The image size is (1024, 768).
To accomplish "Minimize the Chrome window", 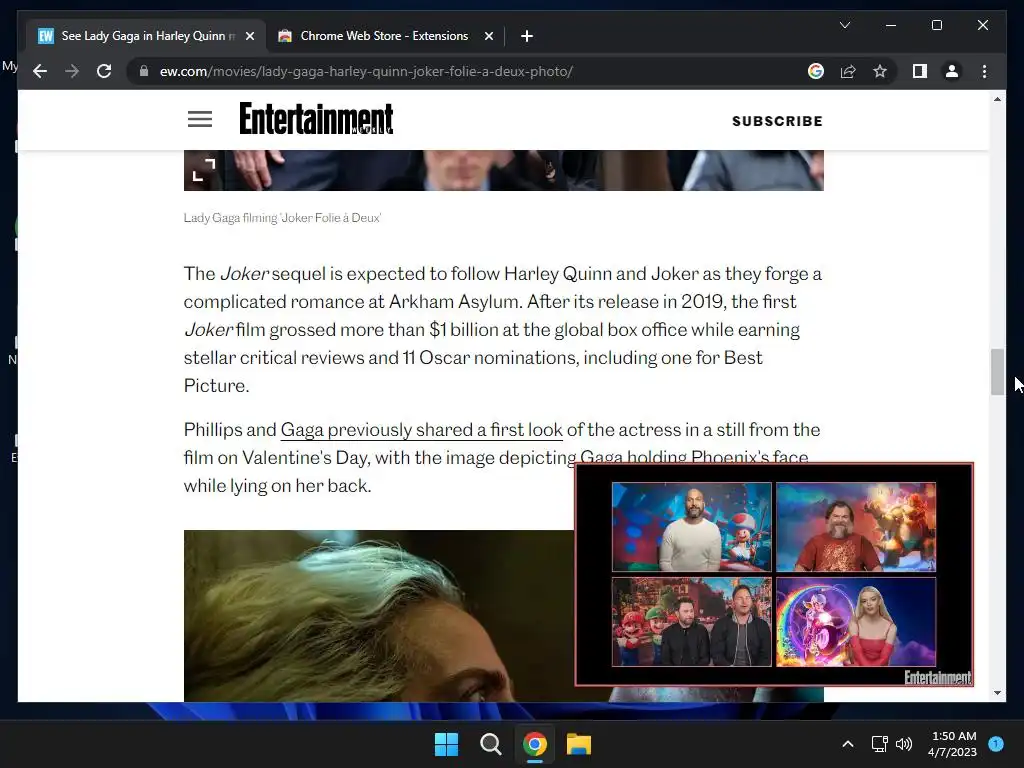I will [x=891, y=25].
